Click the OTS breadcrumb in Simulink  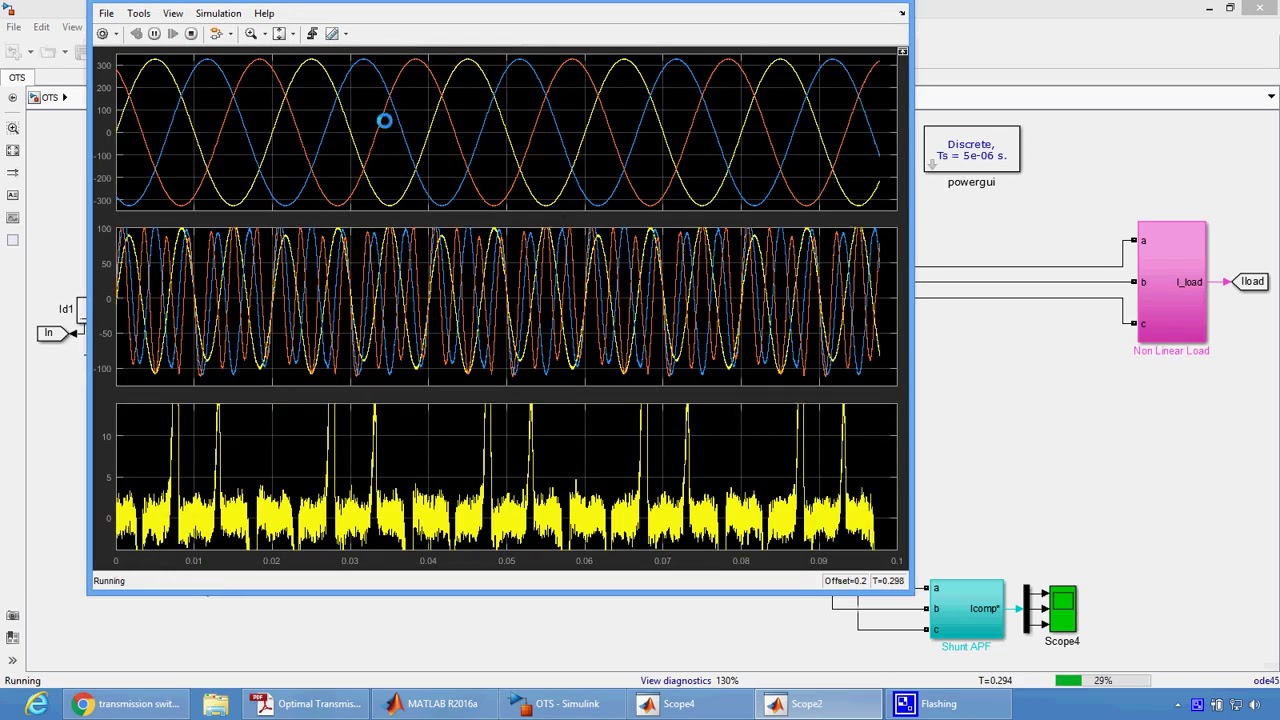pyautogui.click(x=49, y=98)
